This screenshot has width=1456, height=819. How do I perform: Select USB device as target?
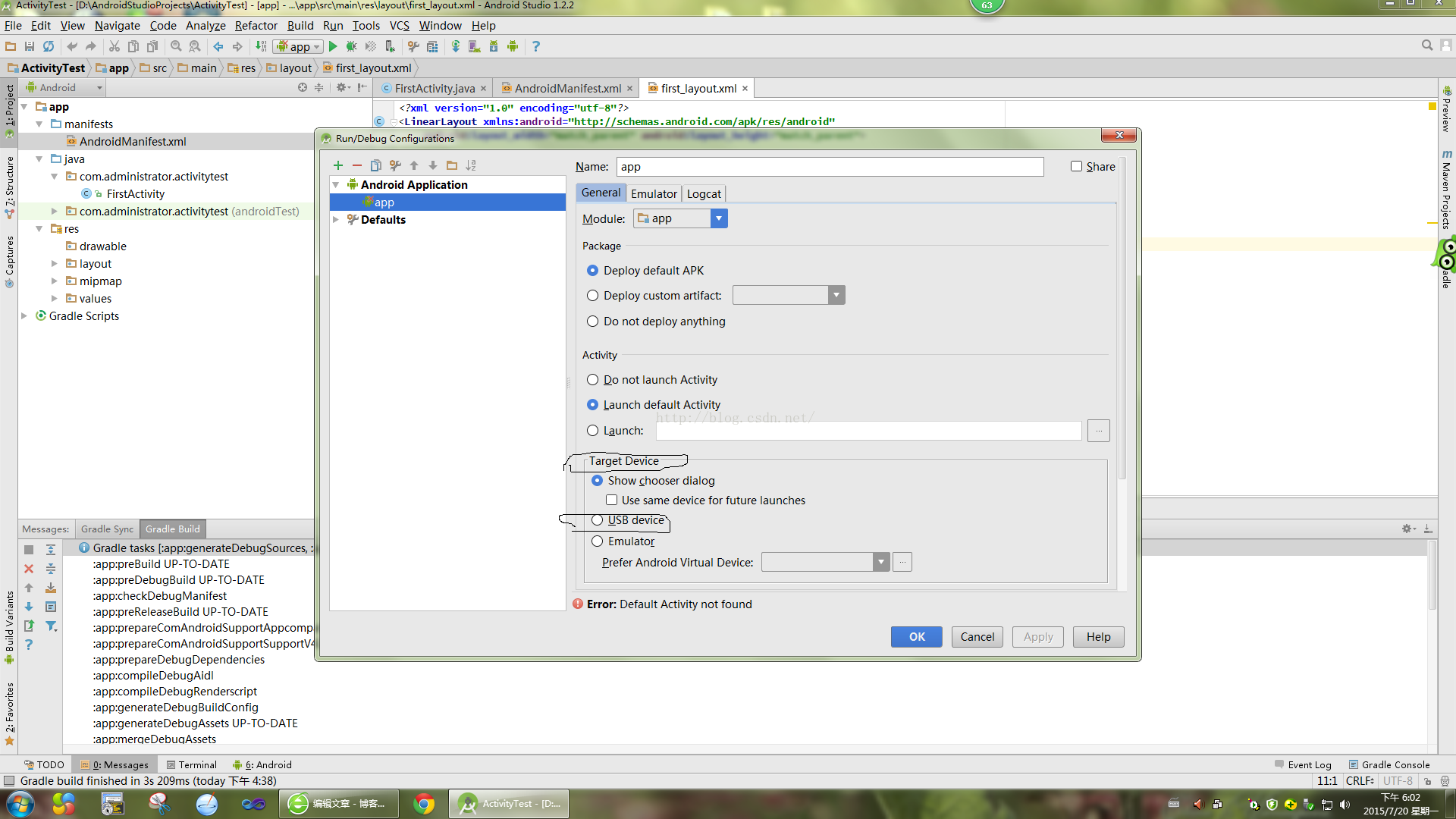[598, 520]
